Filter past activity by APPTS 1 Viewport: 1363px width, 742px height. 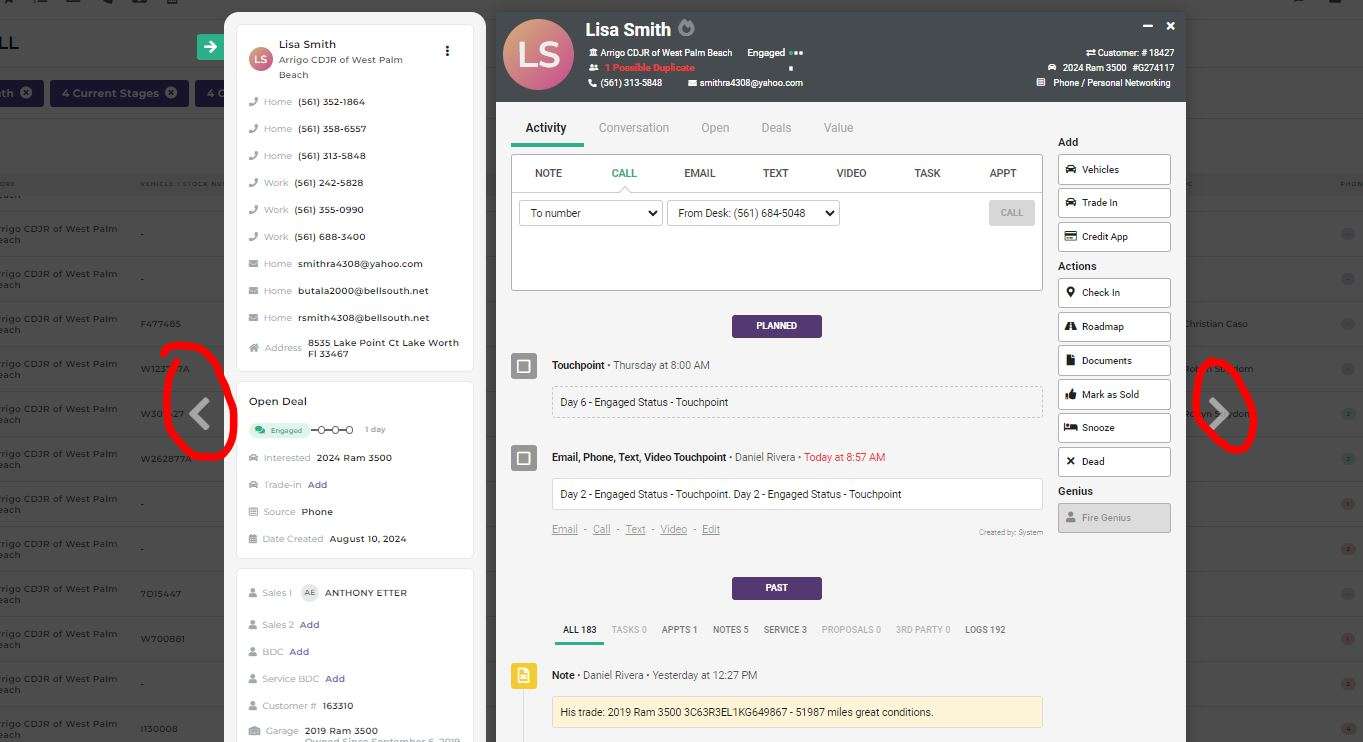[x=680, y=630]
